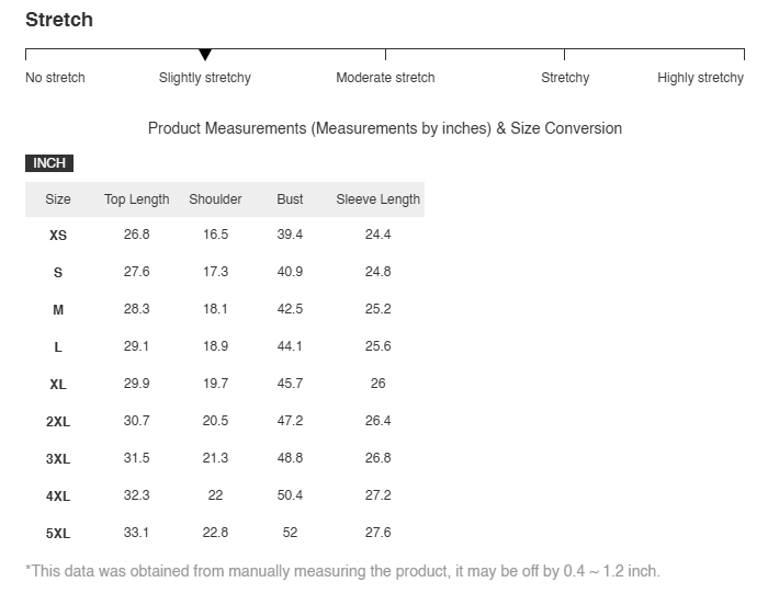Click the INCH unit tab
Viewport: 768px width, 605px height.
[x=49, y=163]
